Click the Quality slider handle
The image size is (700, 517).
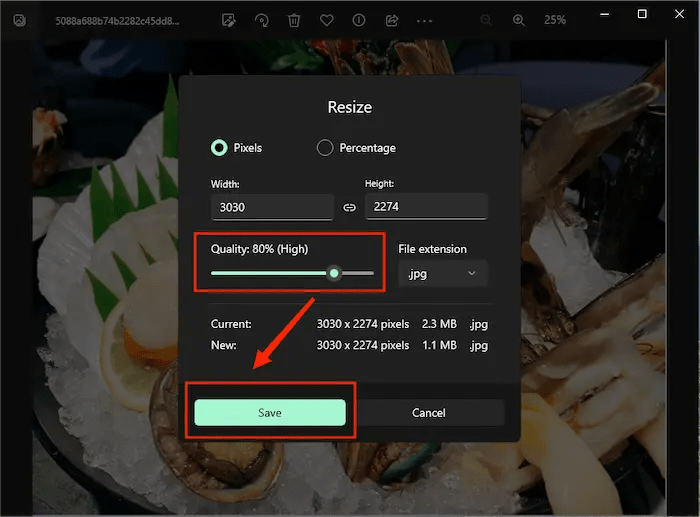[x=334, y=273]
